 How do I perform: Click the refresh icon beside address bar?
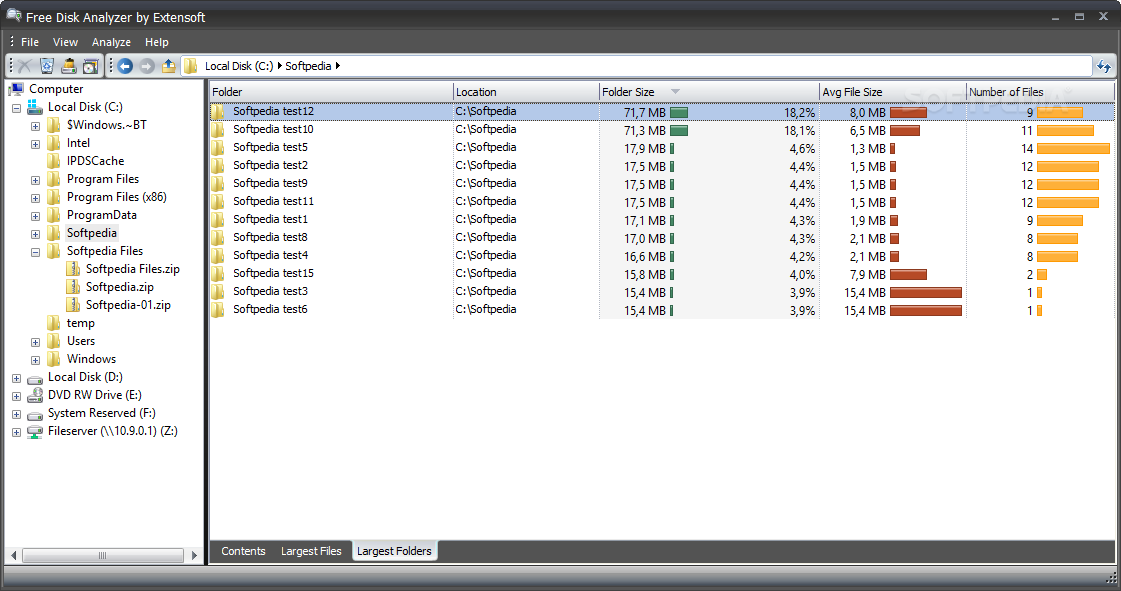tap(1104, 66)
